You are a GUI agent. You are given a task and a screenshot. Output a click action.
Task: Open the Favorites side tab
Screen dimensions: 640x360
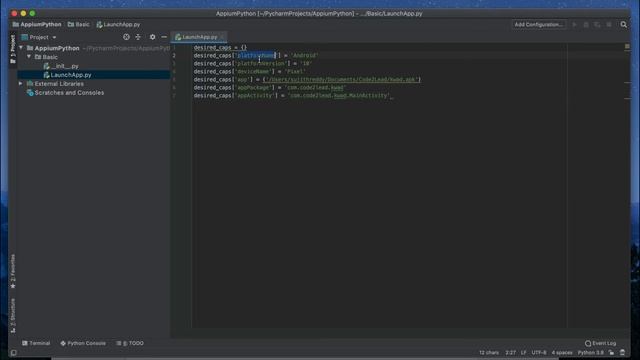click(x=13, y=271)
